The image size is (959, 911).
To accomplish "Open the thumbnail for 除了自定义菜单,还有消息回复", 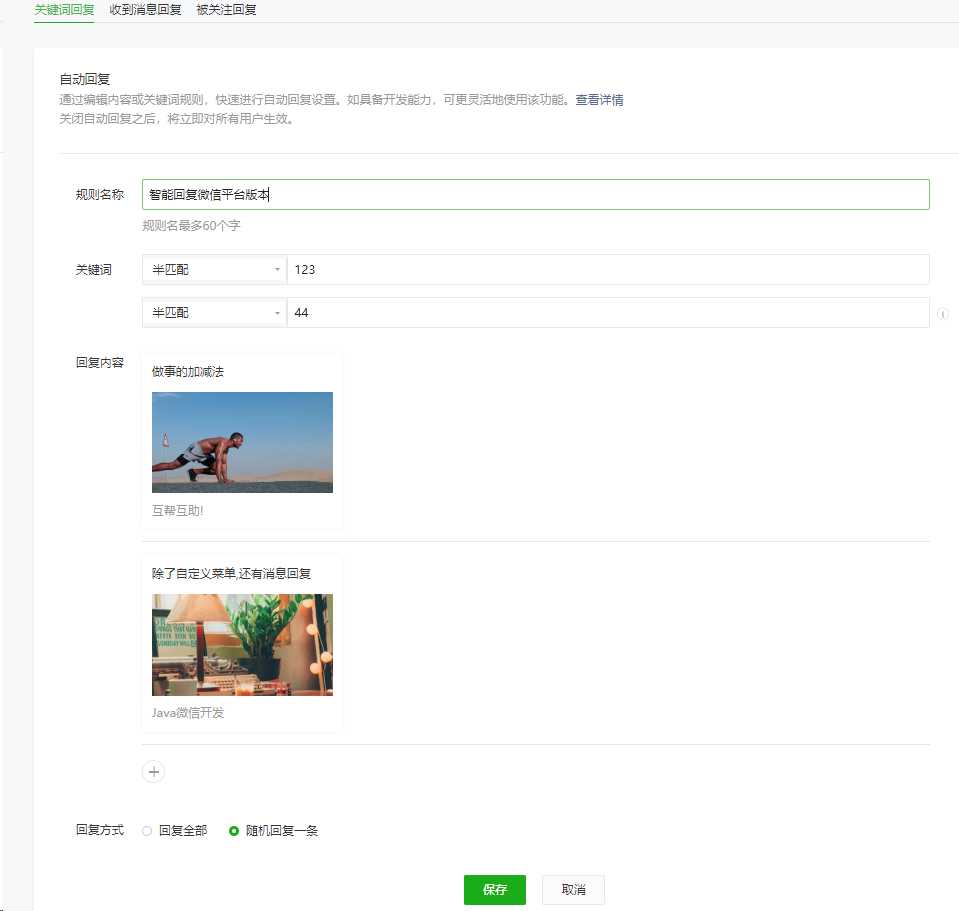I will 242,644.
